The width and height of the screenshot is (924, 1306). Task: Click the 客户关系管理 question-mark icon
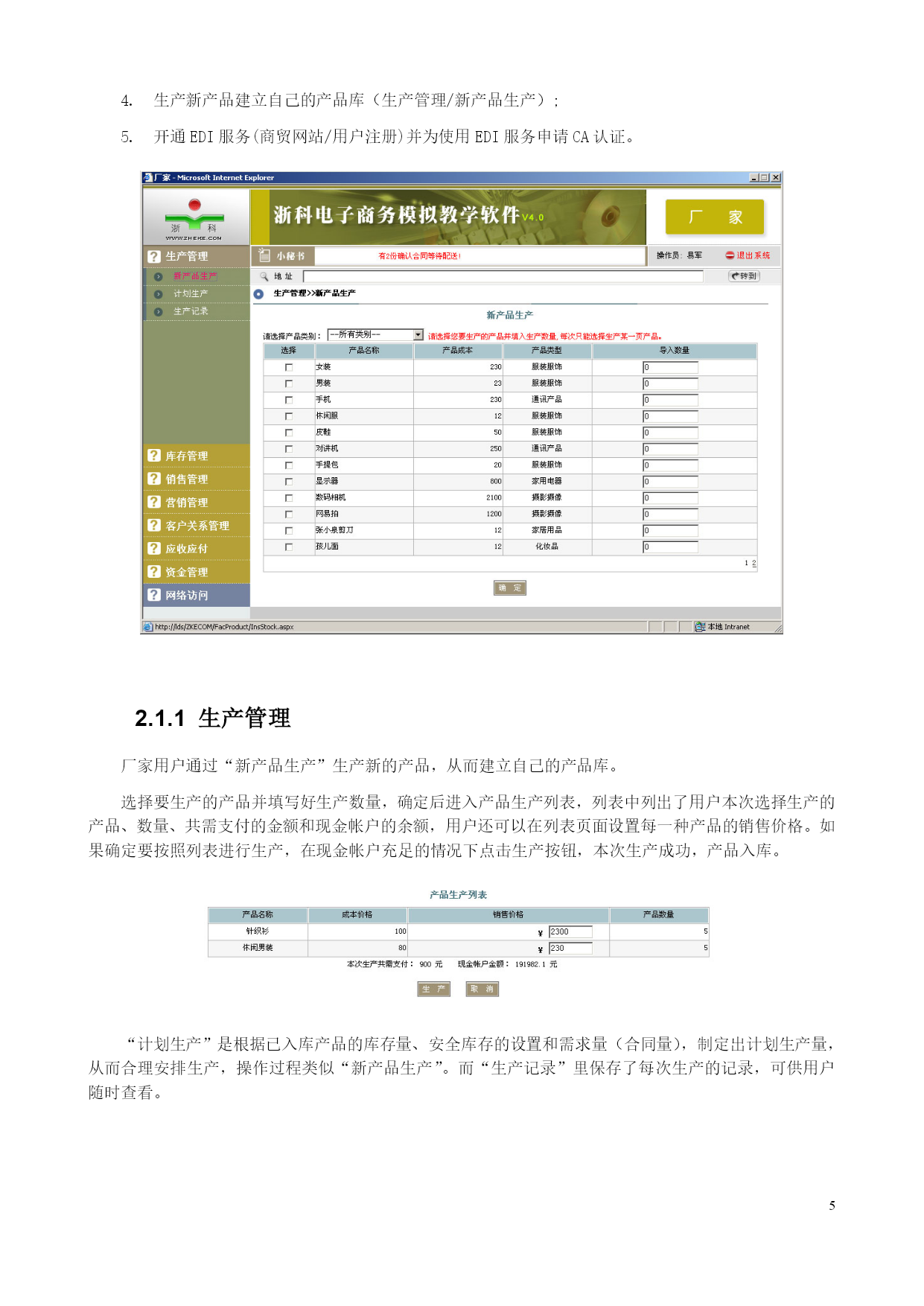point(154,525)
